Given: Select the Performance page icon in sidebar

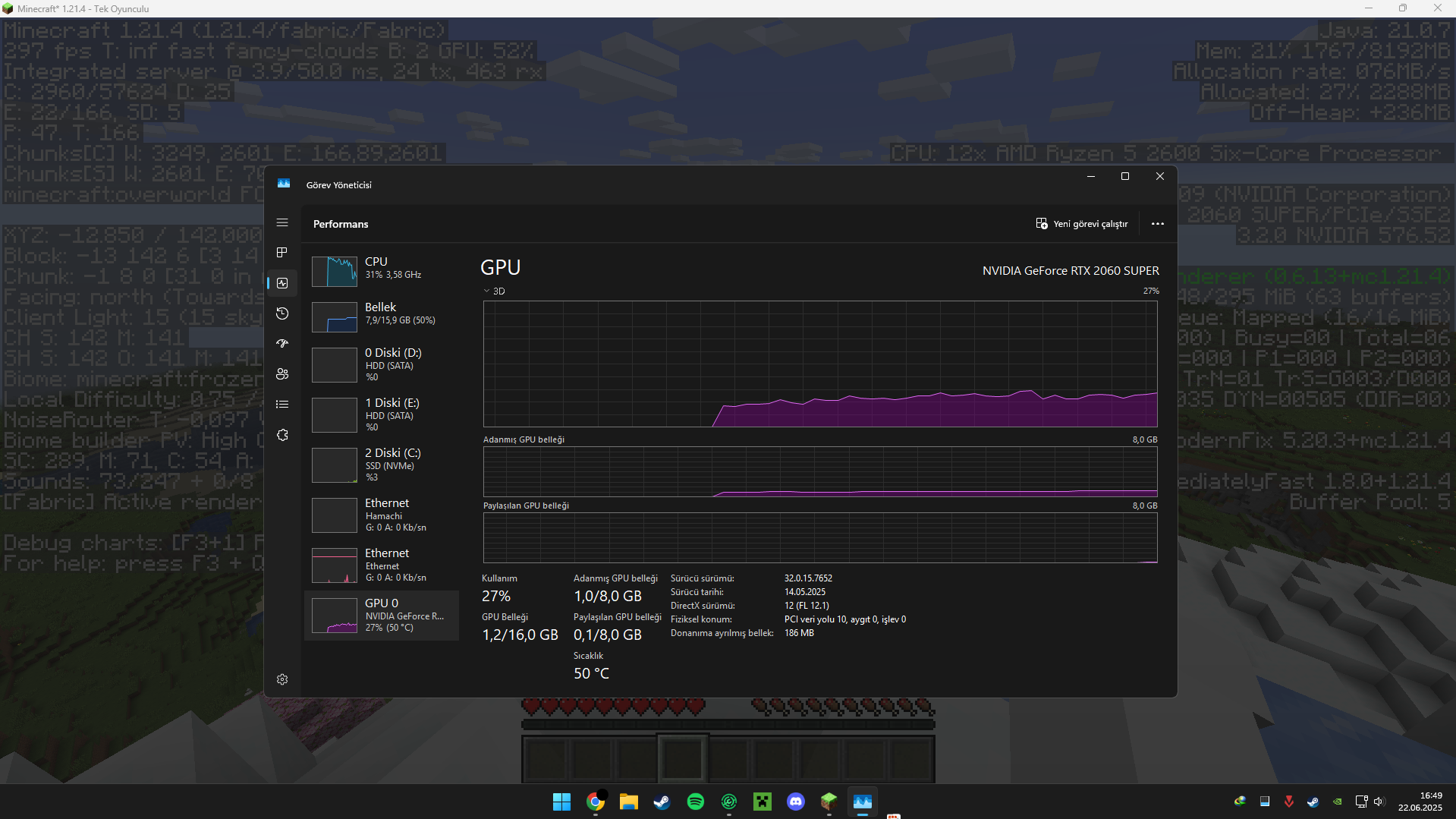Looking at the screenshot, I should point(282,283).
